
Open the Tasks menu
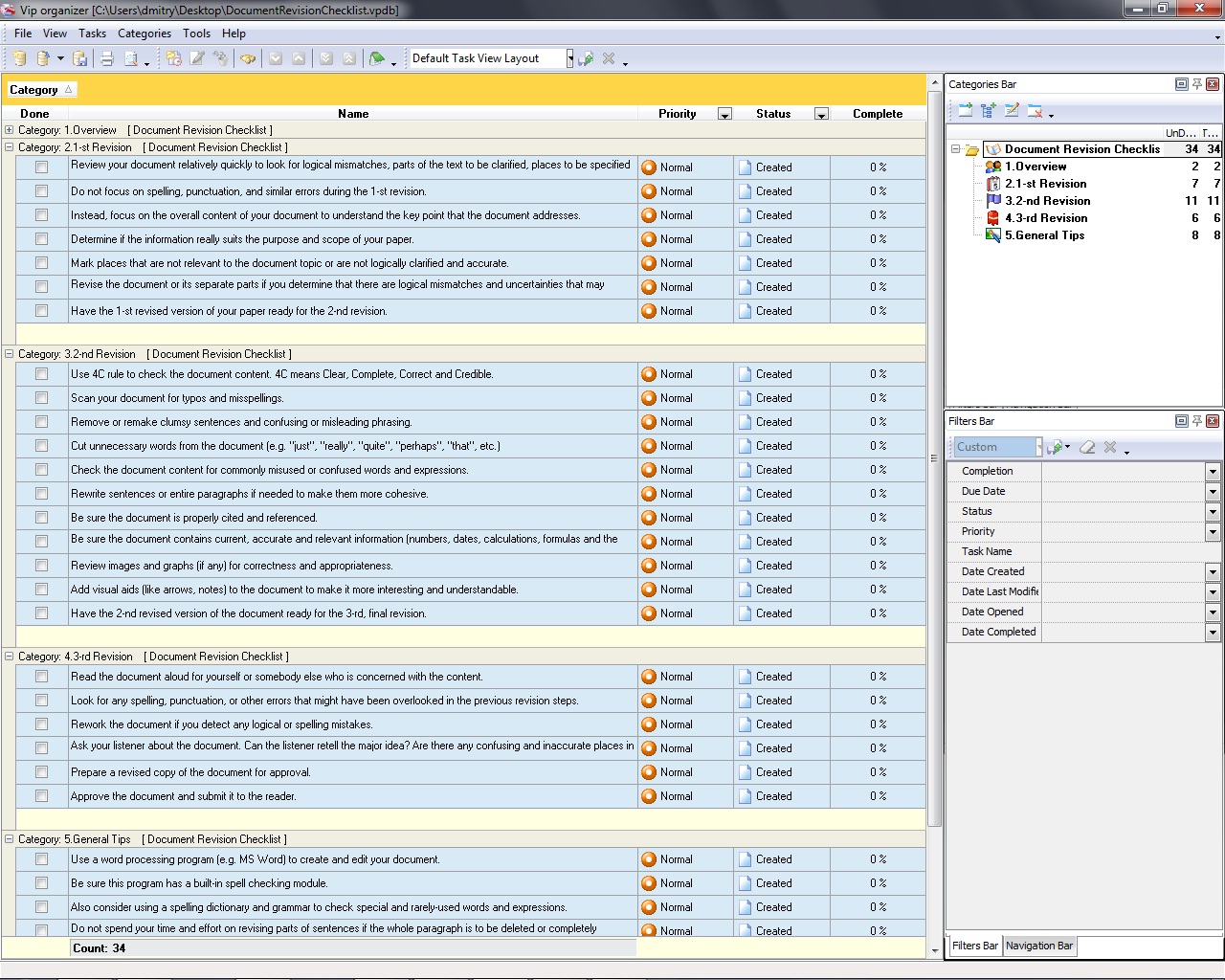pos(92,33)
